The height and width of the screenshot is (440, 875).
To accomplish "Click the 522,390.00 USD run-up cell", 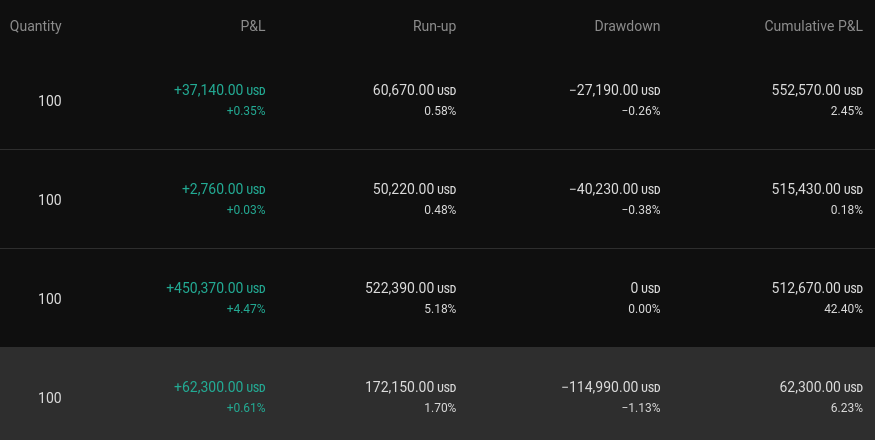I will coord(410,288).
